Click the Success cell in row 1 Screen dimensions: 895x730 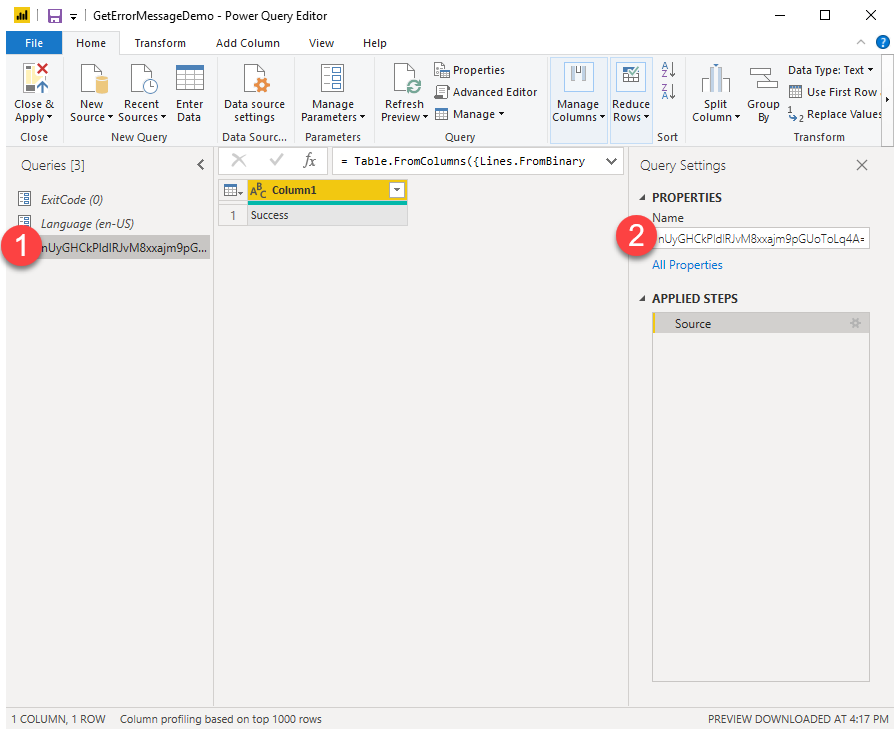[327, 215]
